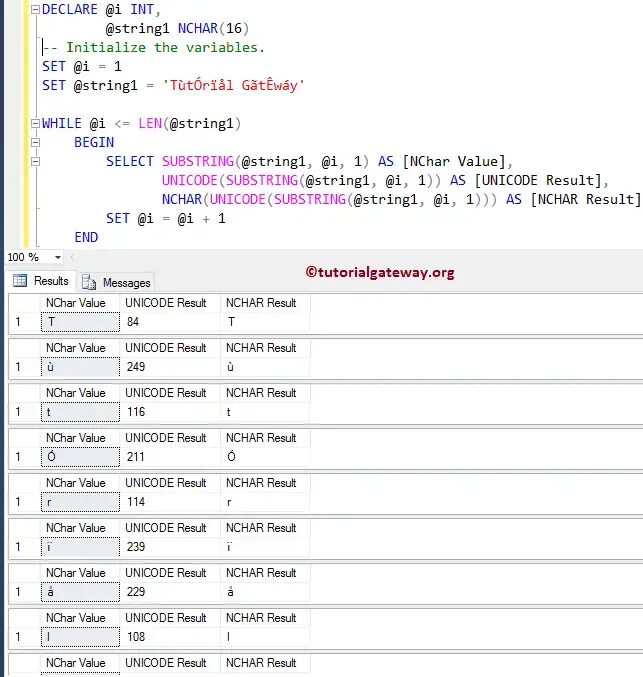
Task: Collapse the SELECT statement outline
Action: pos(35,161)
